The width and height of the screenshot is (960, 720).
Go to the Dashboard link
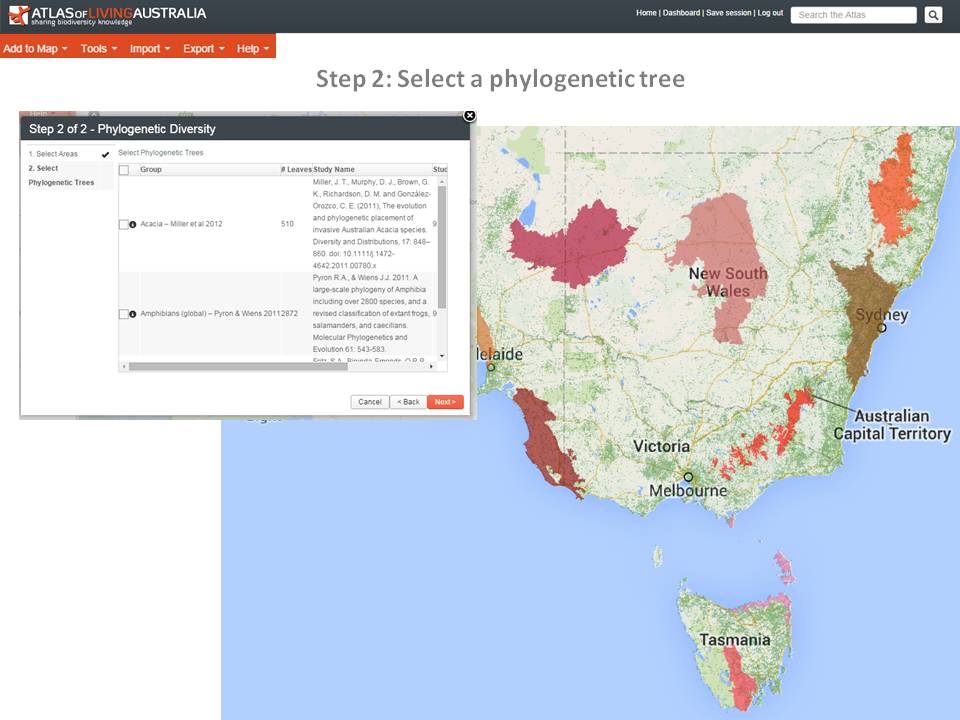point(681,13)
